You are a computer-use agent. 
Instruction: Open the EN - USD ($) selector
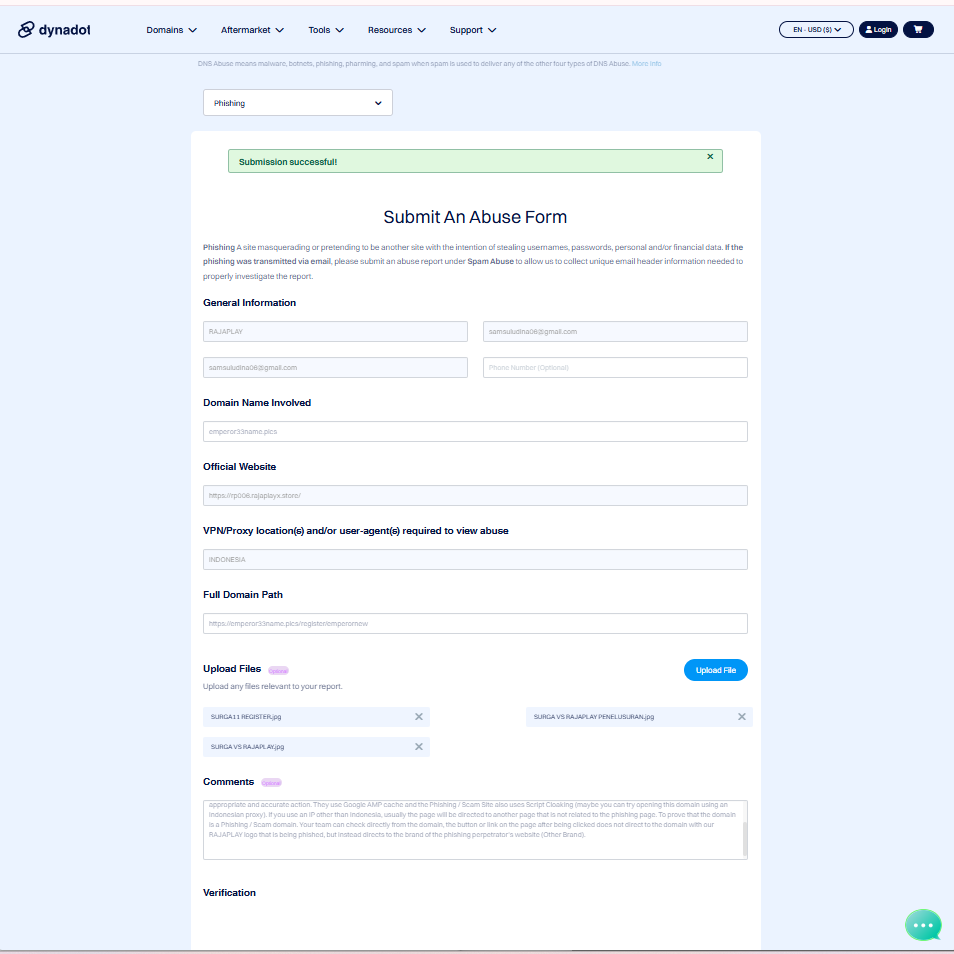pos(816,29)
